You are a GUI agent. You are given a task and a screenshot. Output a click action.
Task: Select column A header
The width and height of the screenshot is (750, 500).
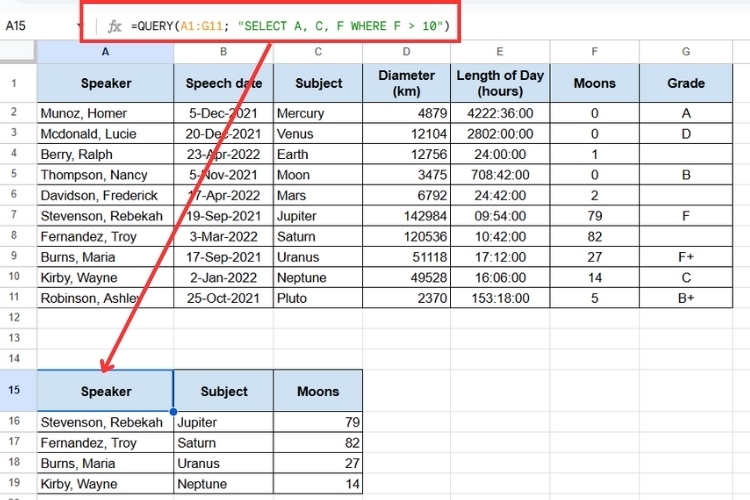105,52
